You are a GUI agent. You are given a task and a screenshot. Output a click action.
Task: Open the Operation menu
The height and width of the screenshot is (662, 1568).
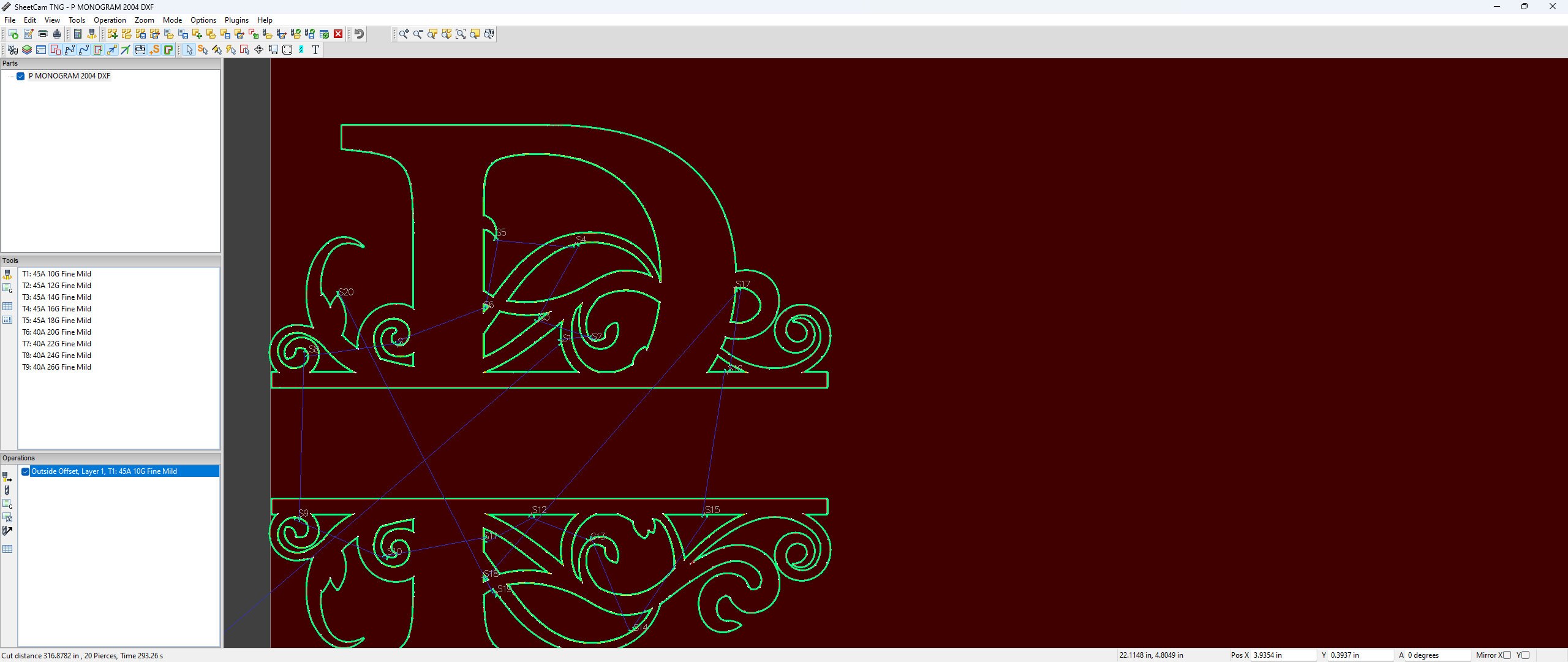click(x=110, y=20)
